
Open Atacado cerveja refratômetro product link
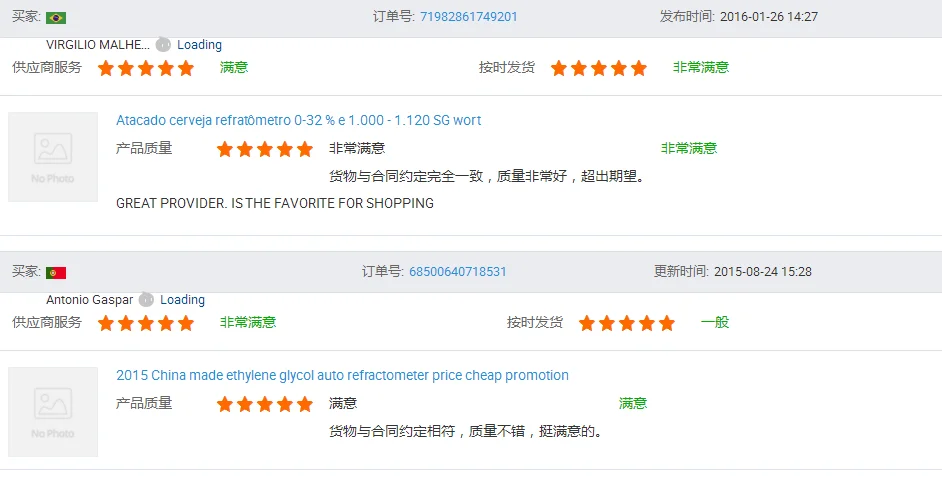[298, 121]
